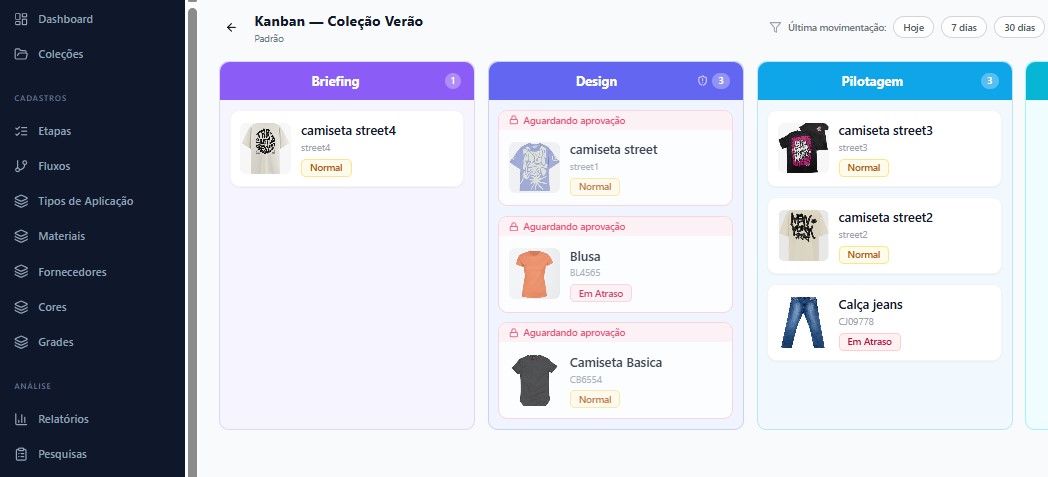Viewport: 1048px width, 477px height.
Task: Click the shield icon in Design header
Action: [702, 81]
